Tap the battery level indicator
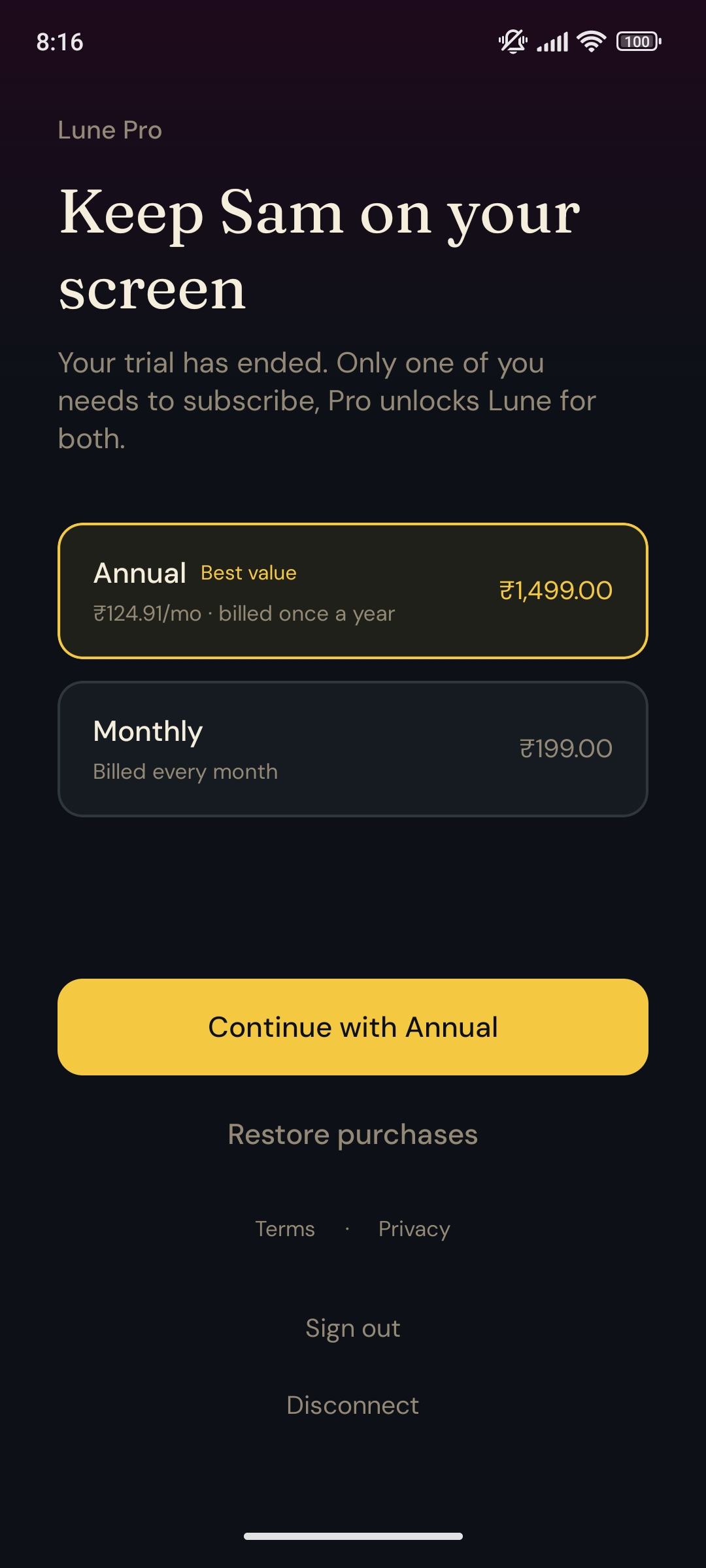 point(639,42)
